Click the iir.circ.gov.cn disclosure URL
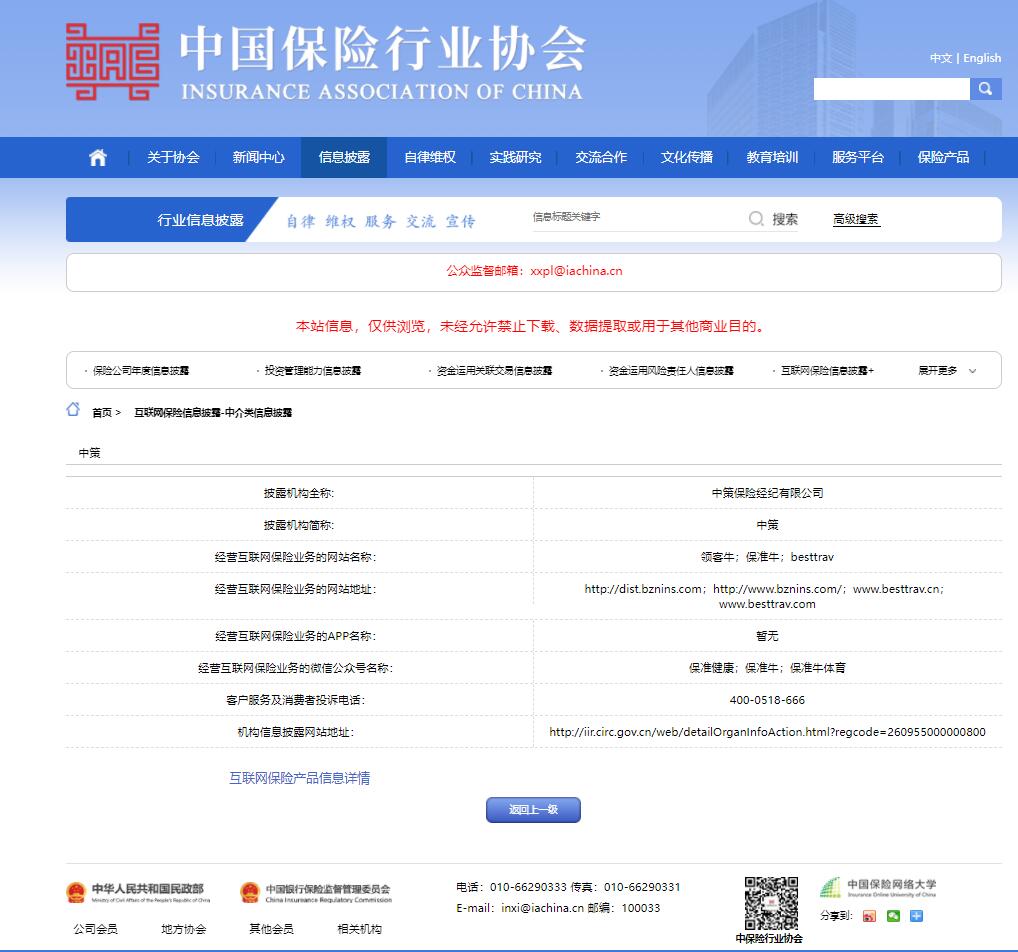 (767, 732)
